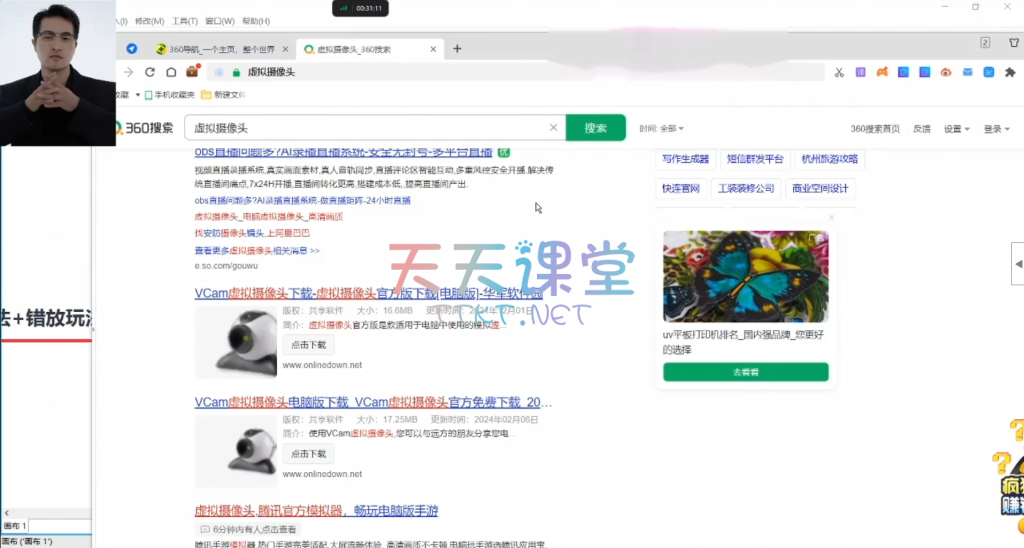Click the green 去看看 button
1024x548 pixels.
[745, 372]
